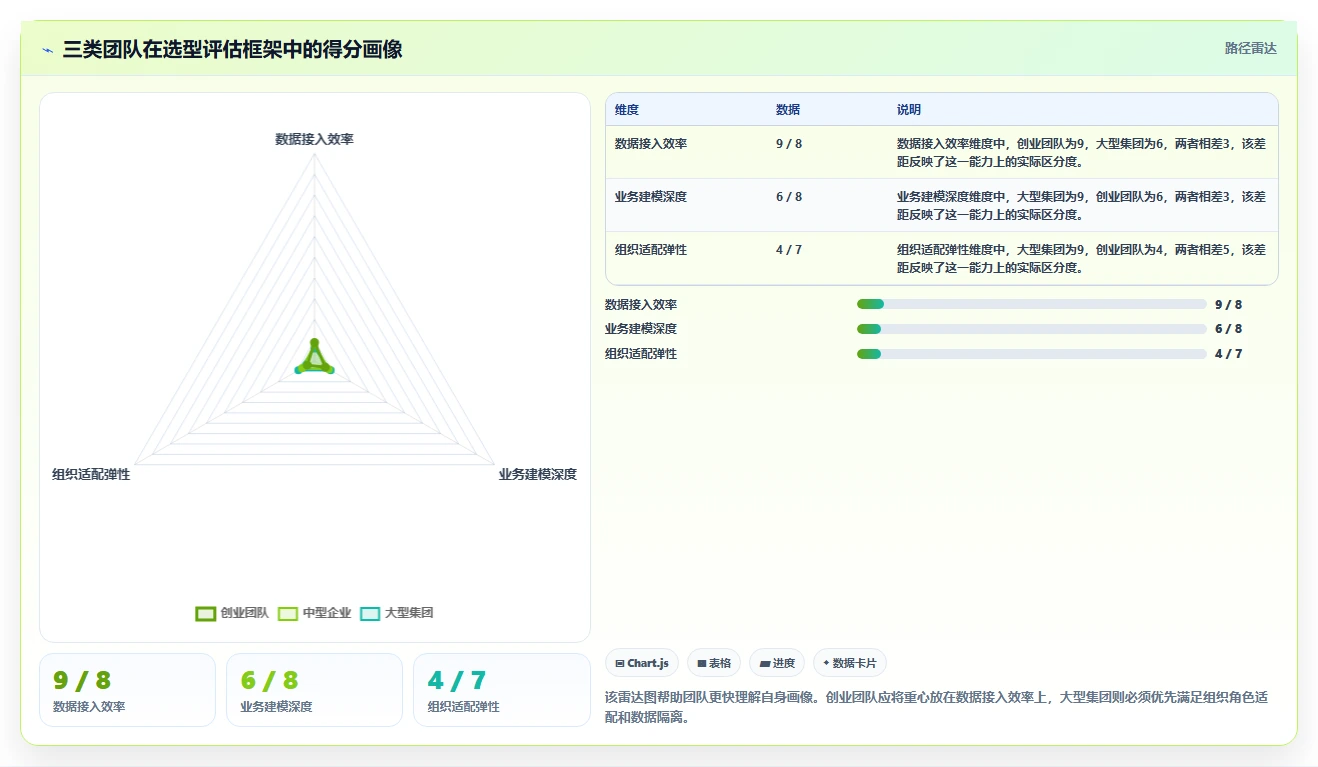Click the 业务建模深度 label left of progress bar
Image resolution: width=1318 pixels, height=767 pixels.
click(x=641, y=329)
